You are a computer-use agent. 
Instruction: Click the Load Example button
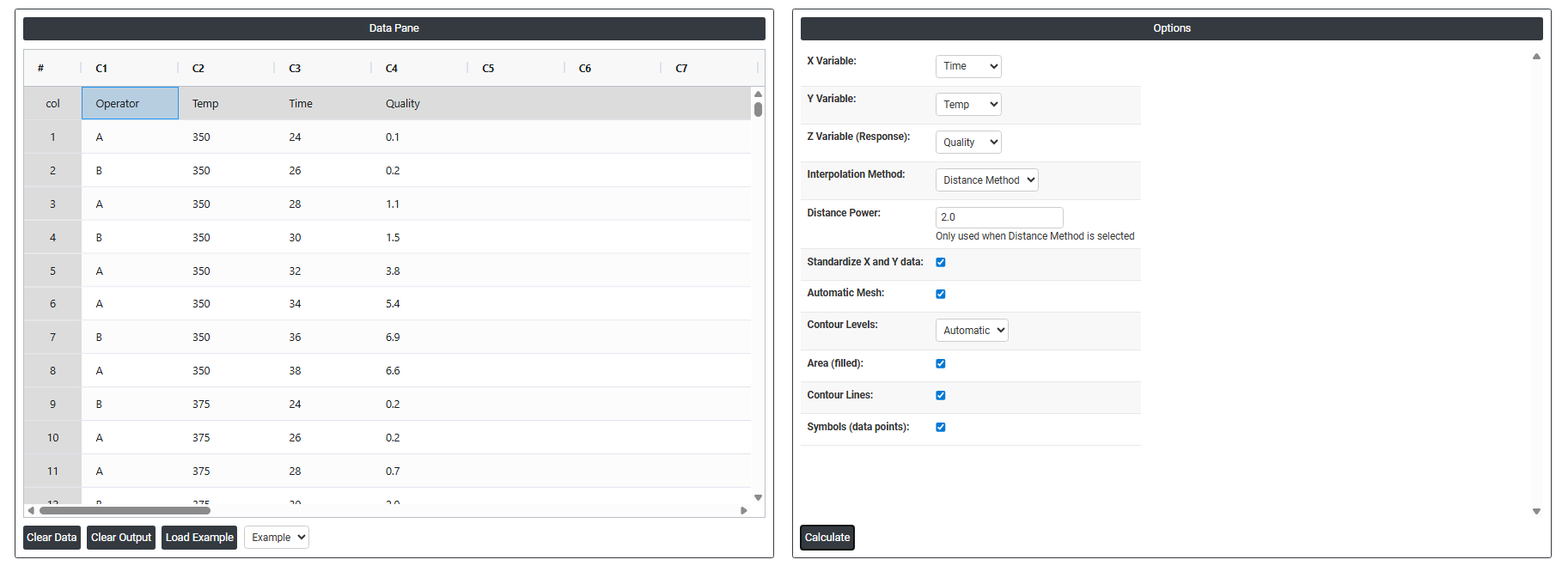pos(199,538)
